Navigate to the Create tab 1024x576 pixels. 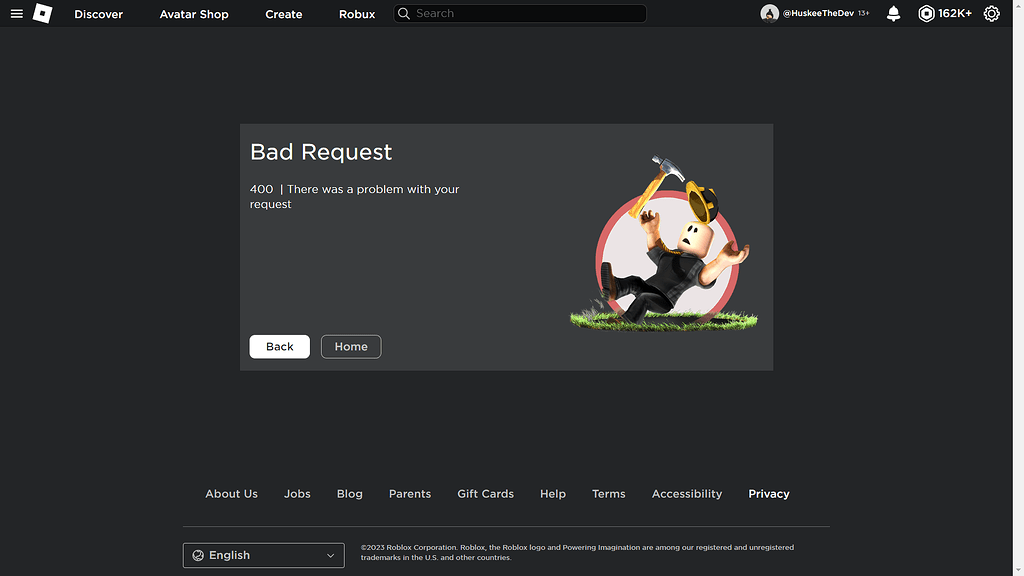(x=283, y=14)
